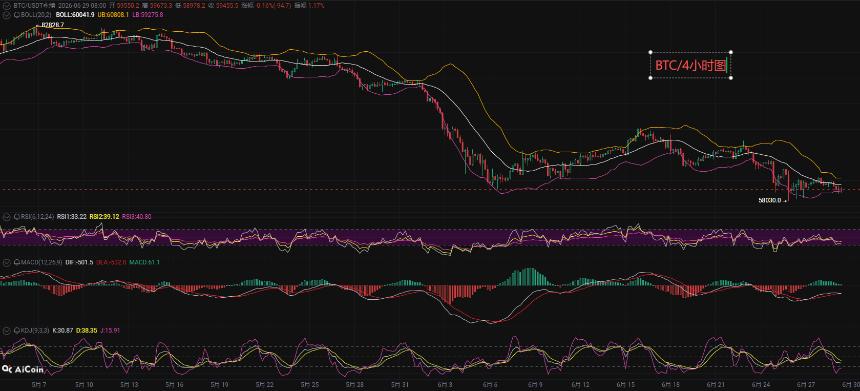Click the RSI1:33.22 value
This screenshot has height=391, width=860.
tap(71, 217)
